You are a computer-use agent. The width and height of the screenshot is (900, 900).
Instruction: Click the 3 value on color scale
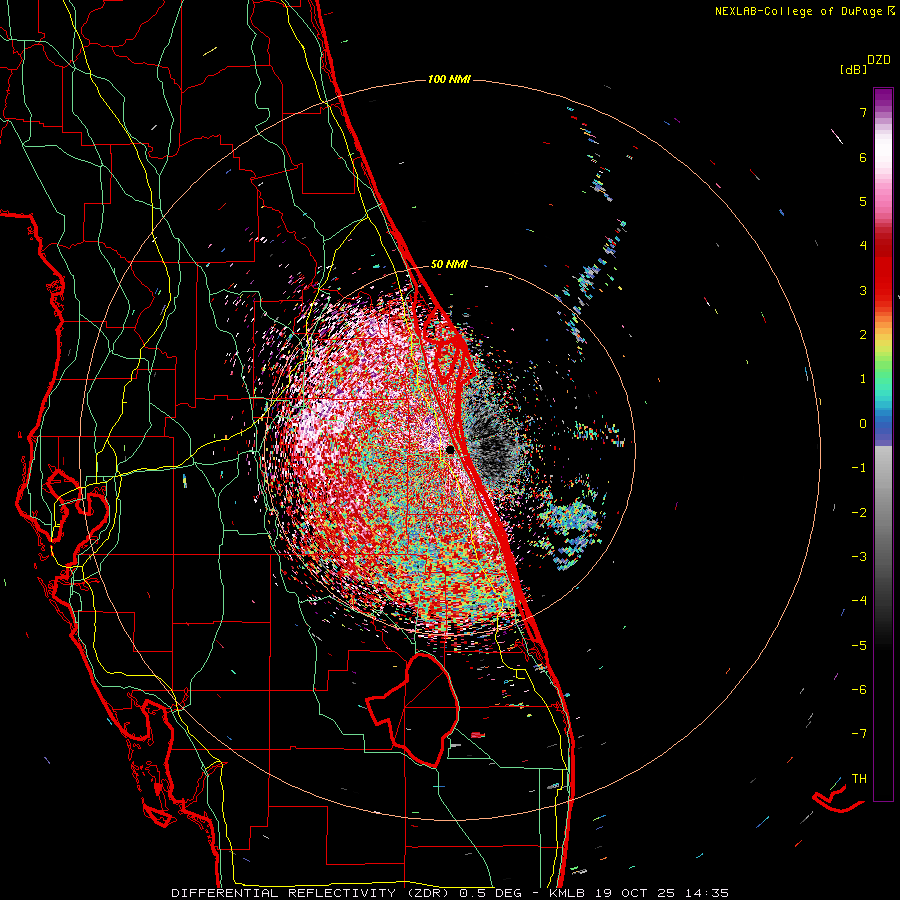coord(863,290)
